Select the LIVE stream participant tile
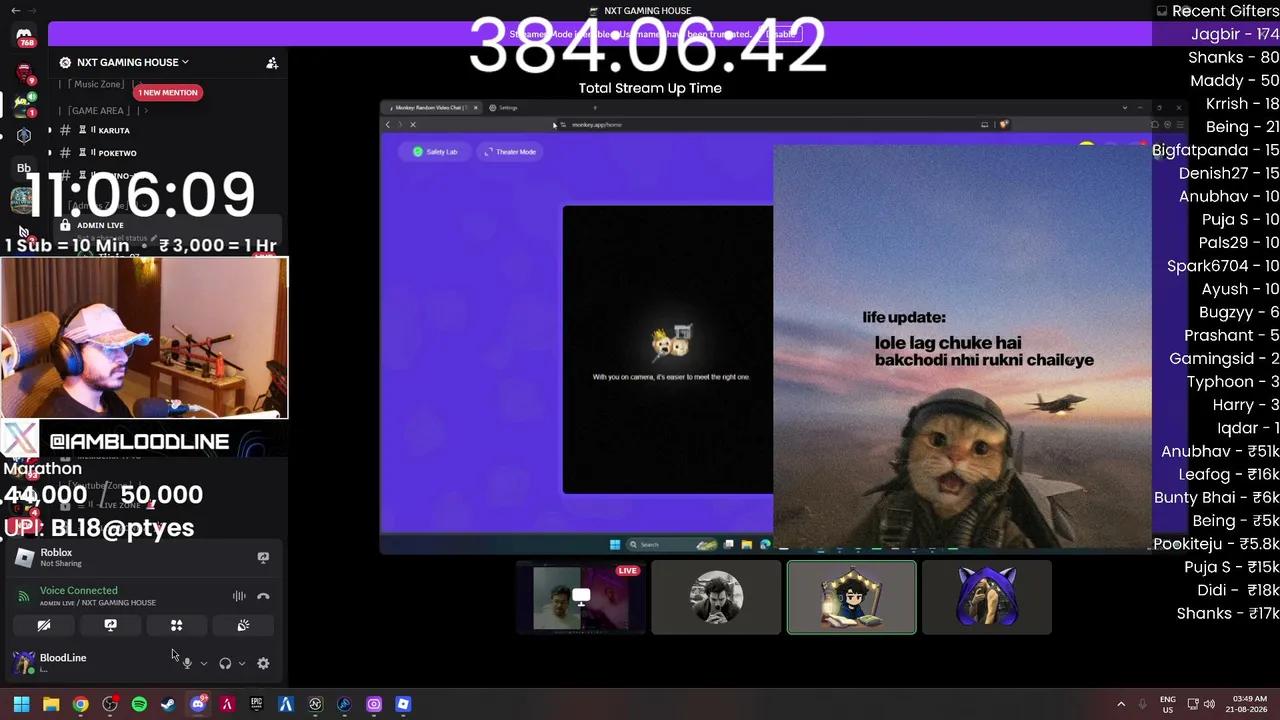Screen dimensions: 1280x720 click(581, 598)
